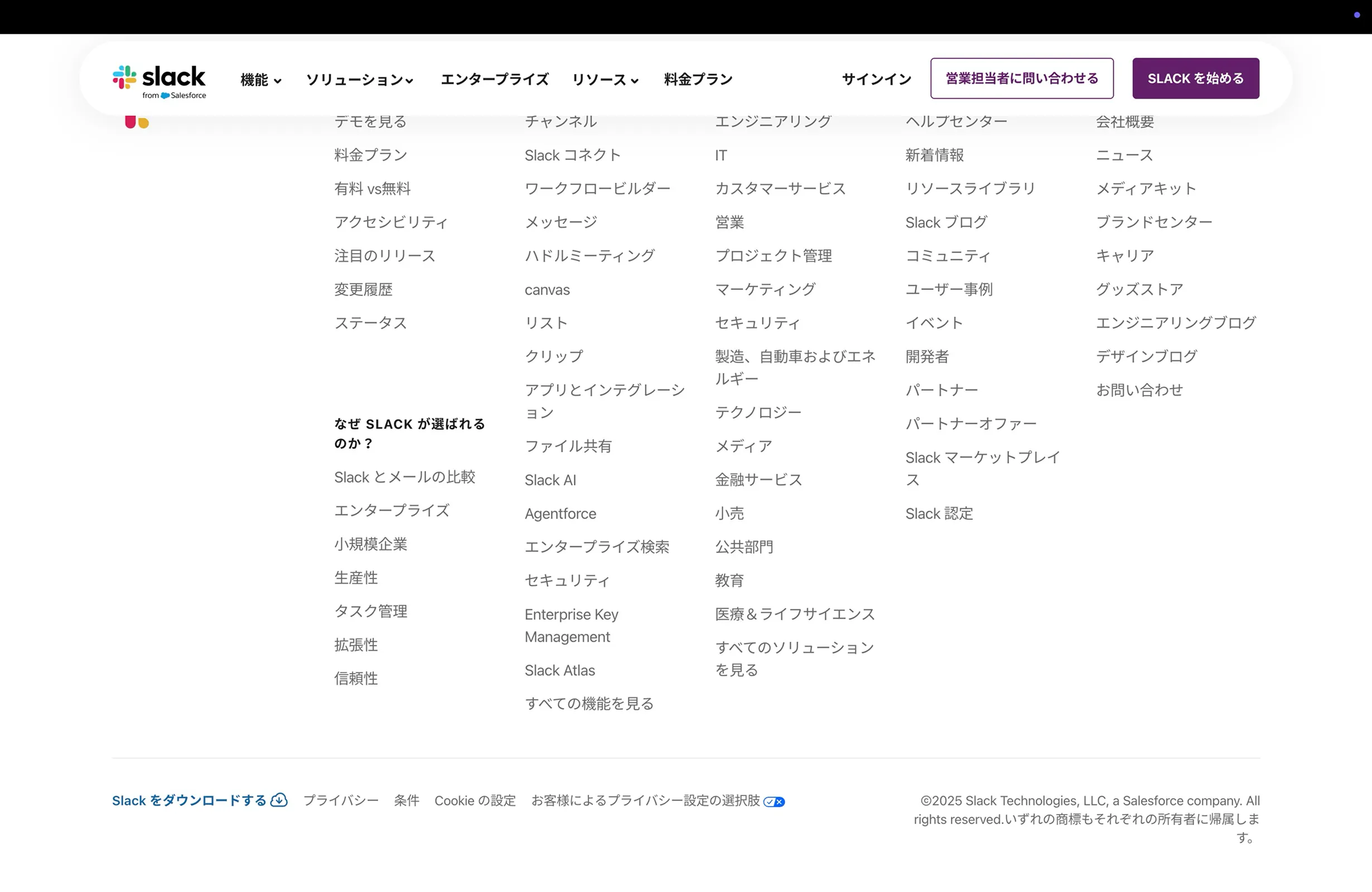Click 医療＆ライフサイエンス link
Screen dimensions: 1372x892
pyautogui.click(x=795, y=614)
